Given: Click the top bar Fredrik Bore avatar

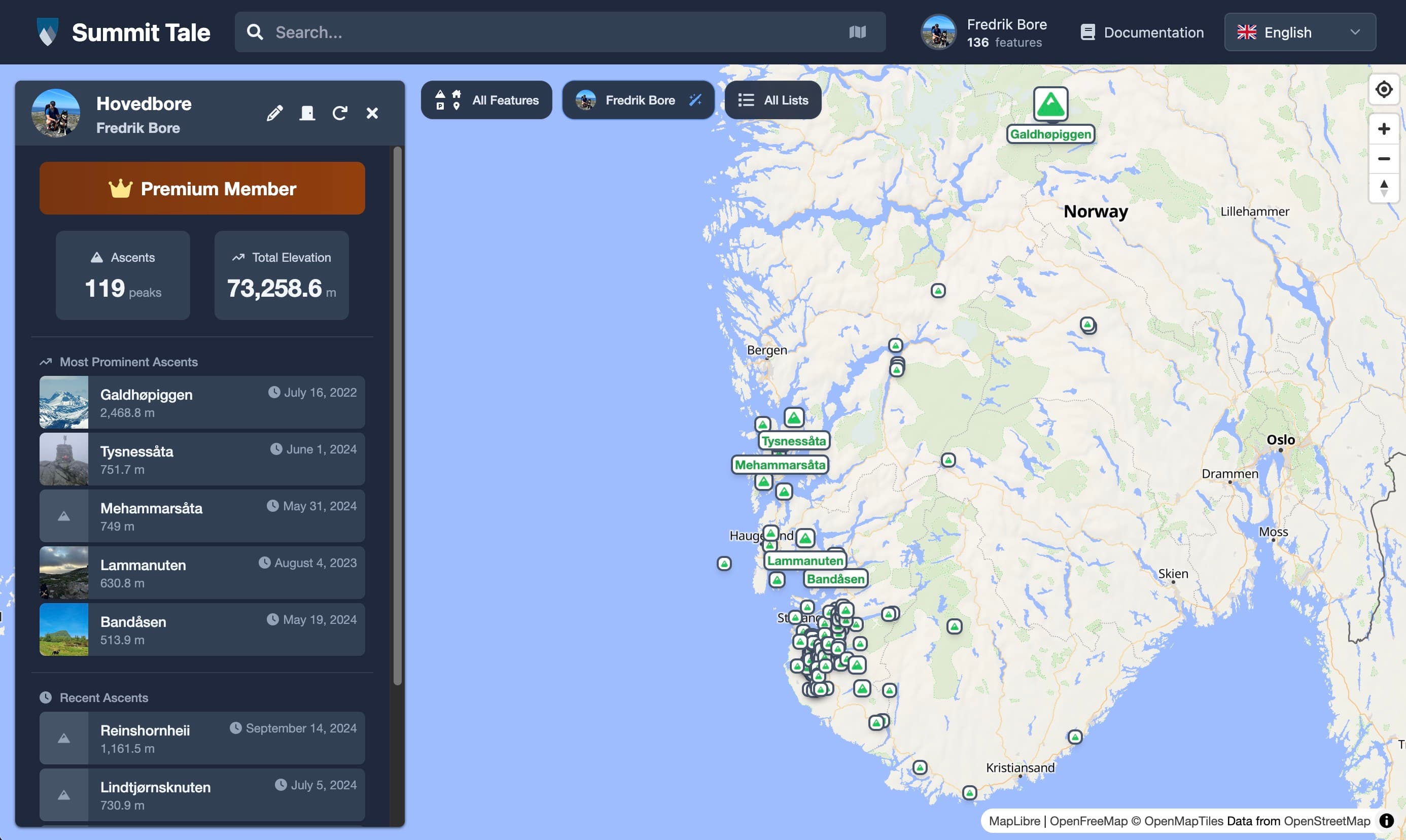Looking at the screenshot, I should tap(938, 32).
